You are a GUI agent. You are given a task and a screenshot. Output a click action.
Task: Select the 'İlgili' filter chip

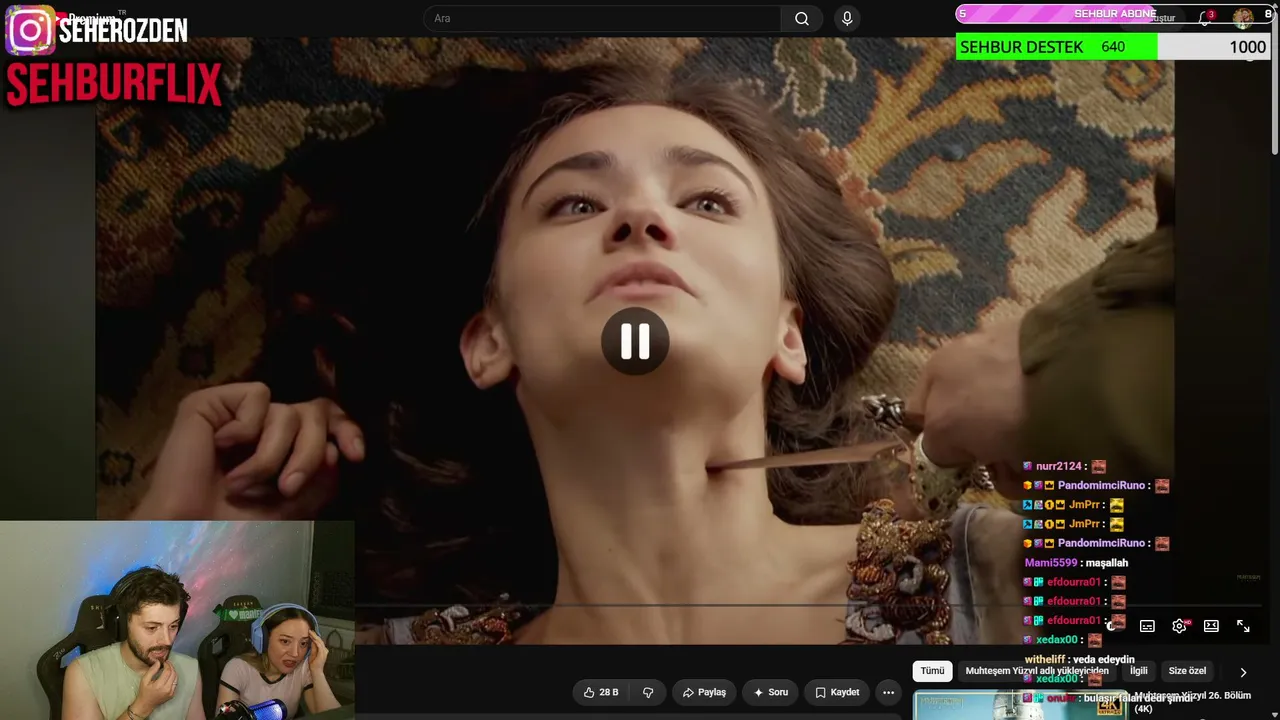click(x=1138, y=671)
